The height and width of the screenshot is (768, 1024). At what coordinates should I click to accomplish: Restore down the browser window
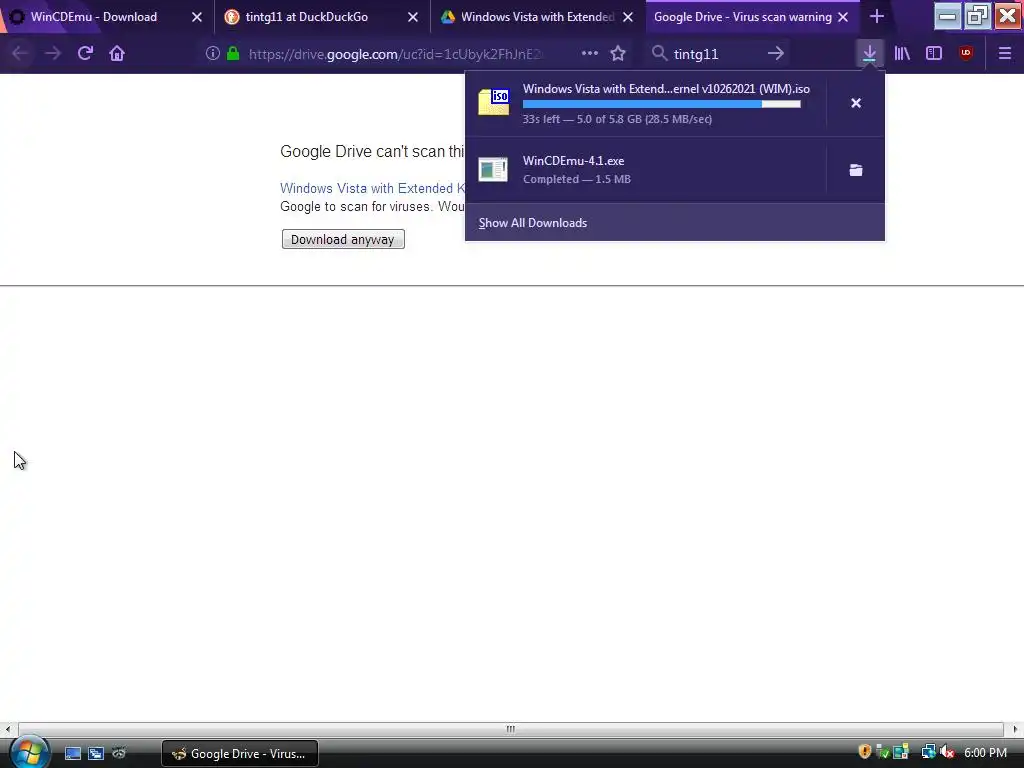point(978,16)
